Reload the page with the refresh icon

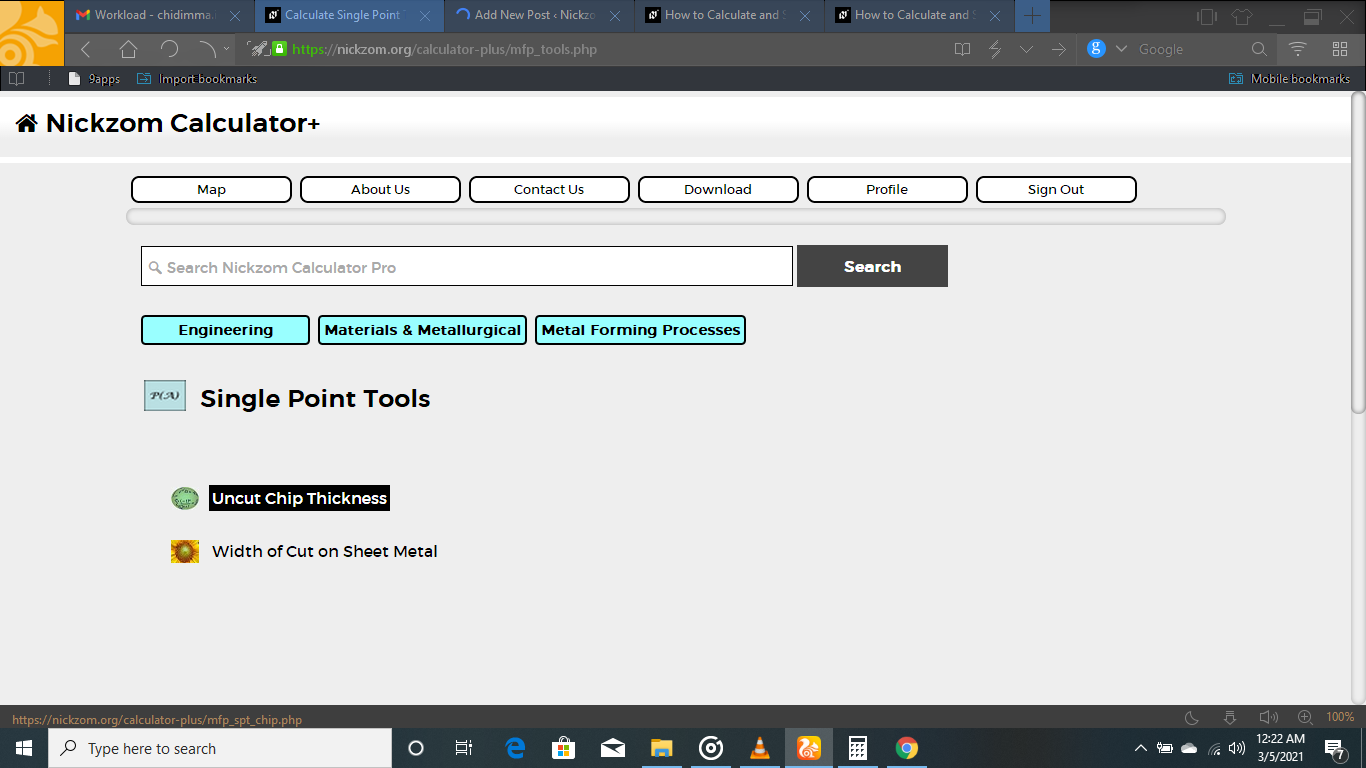pyautogui.click(x=169, y=49)
